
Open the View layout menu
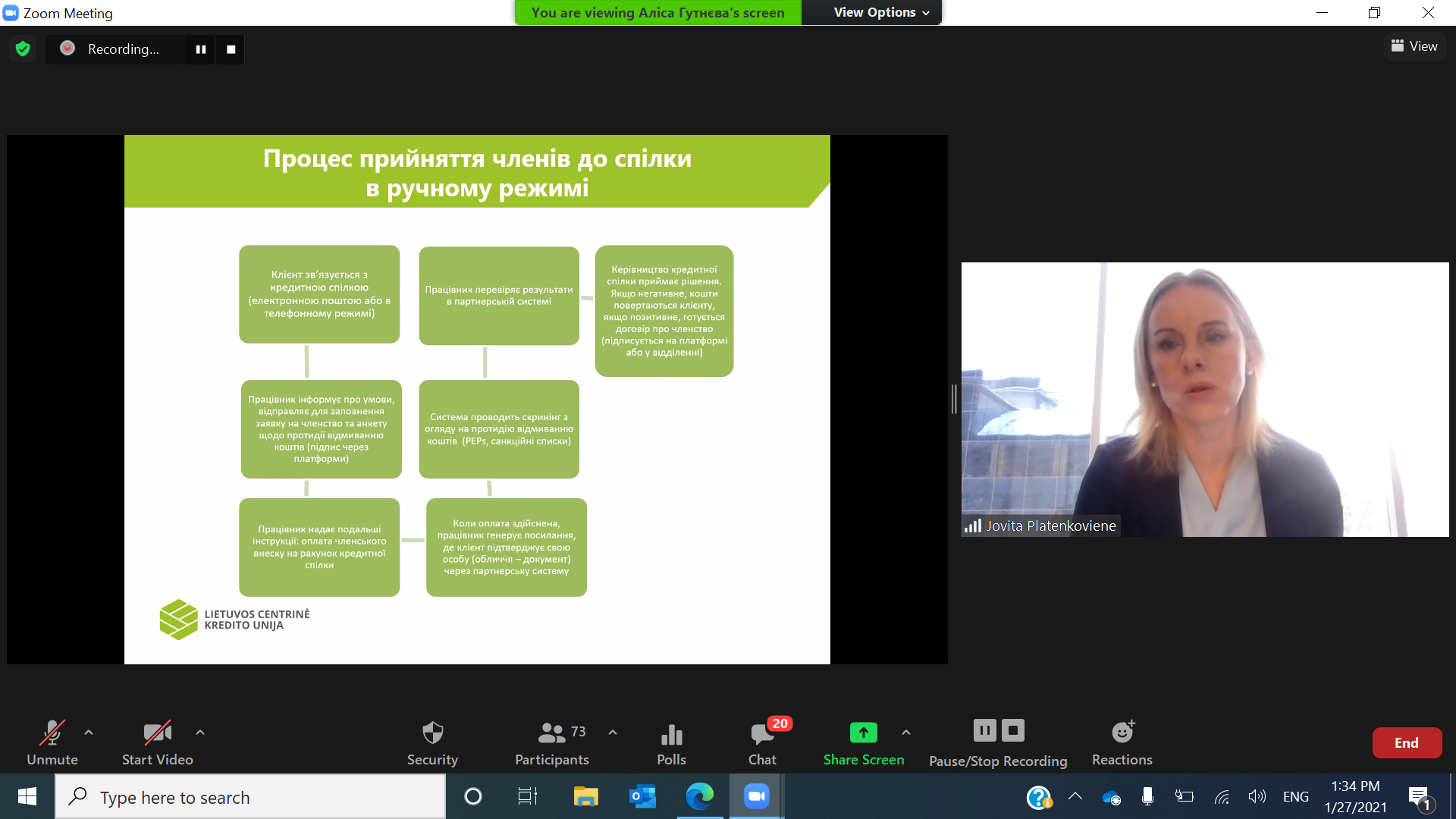pos(1414,46)
